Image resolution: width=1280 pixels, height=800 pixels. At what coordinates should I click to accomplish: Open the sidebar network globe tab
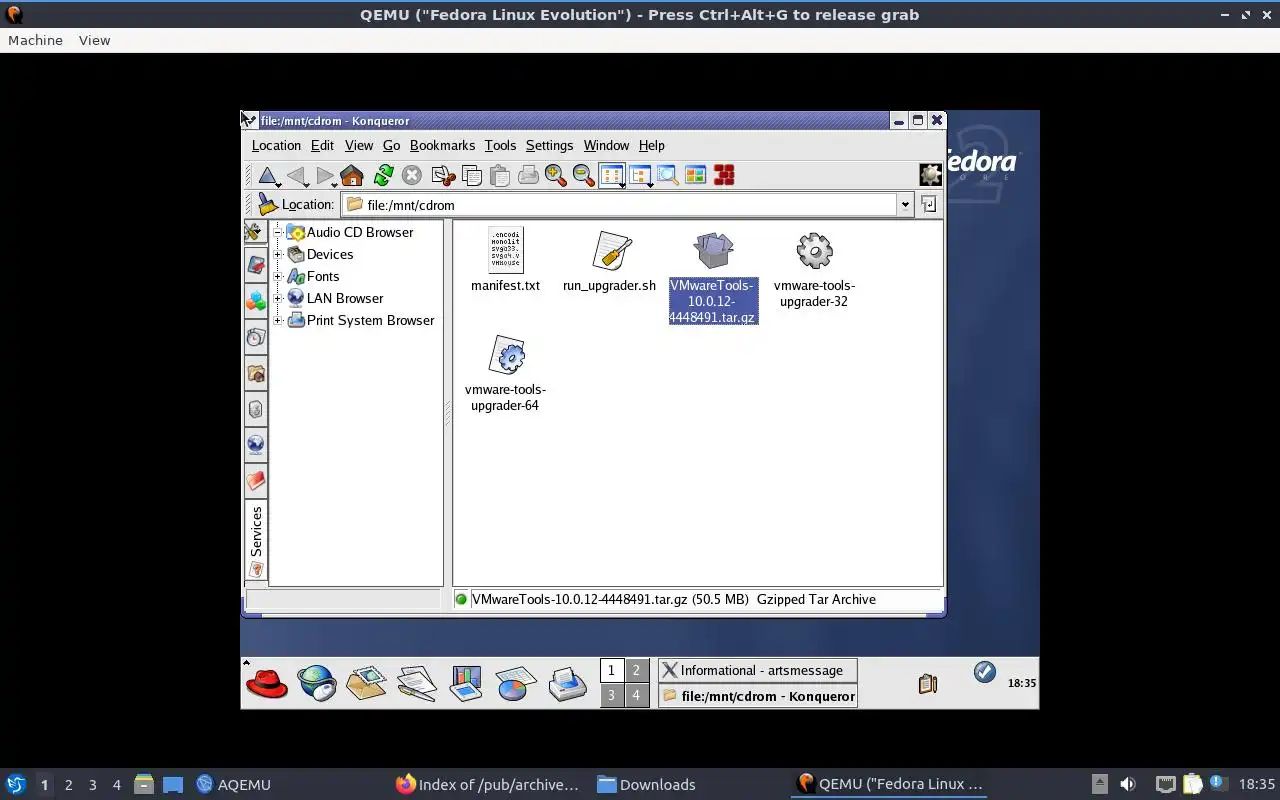coord(256,445)
